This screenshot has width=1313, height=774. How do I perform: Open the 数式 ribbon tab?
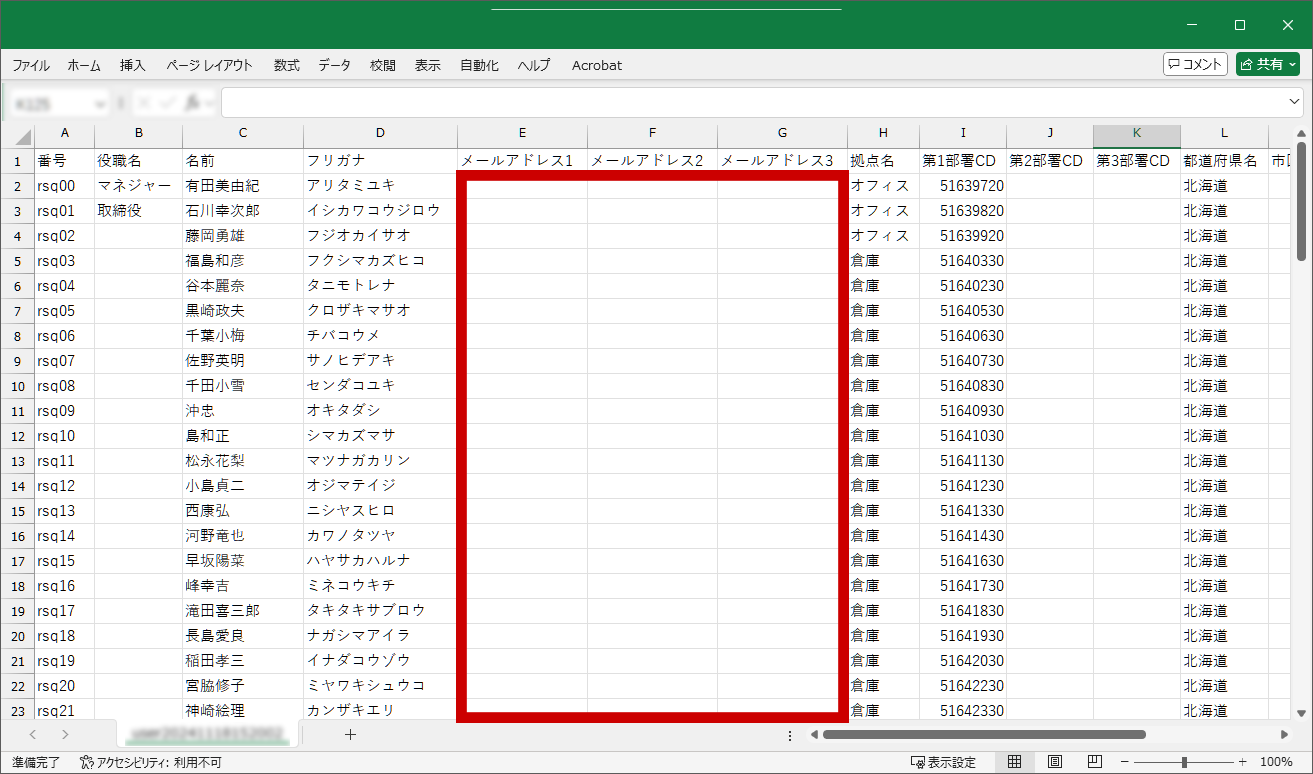point(286,64)
